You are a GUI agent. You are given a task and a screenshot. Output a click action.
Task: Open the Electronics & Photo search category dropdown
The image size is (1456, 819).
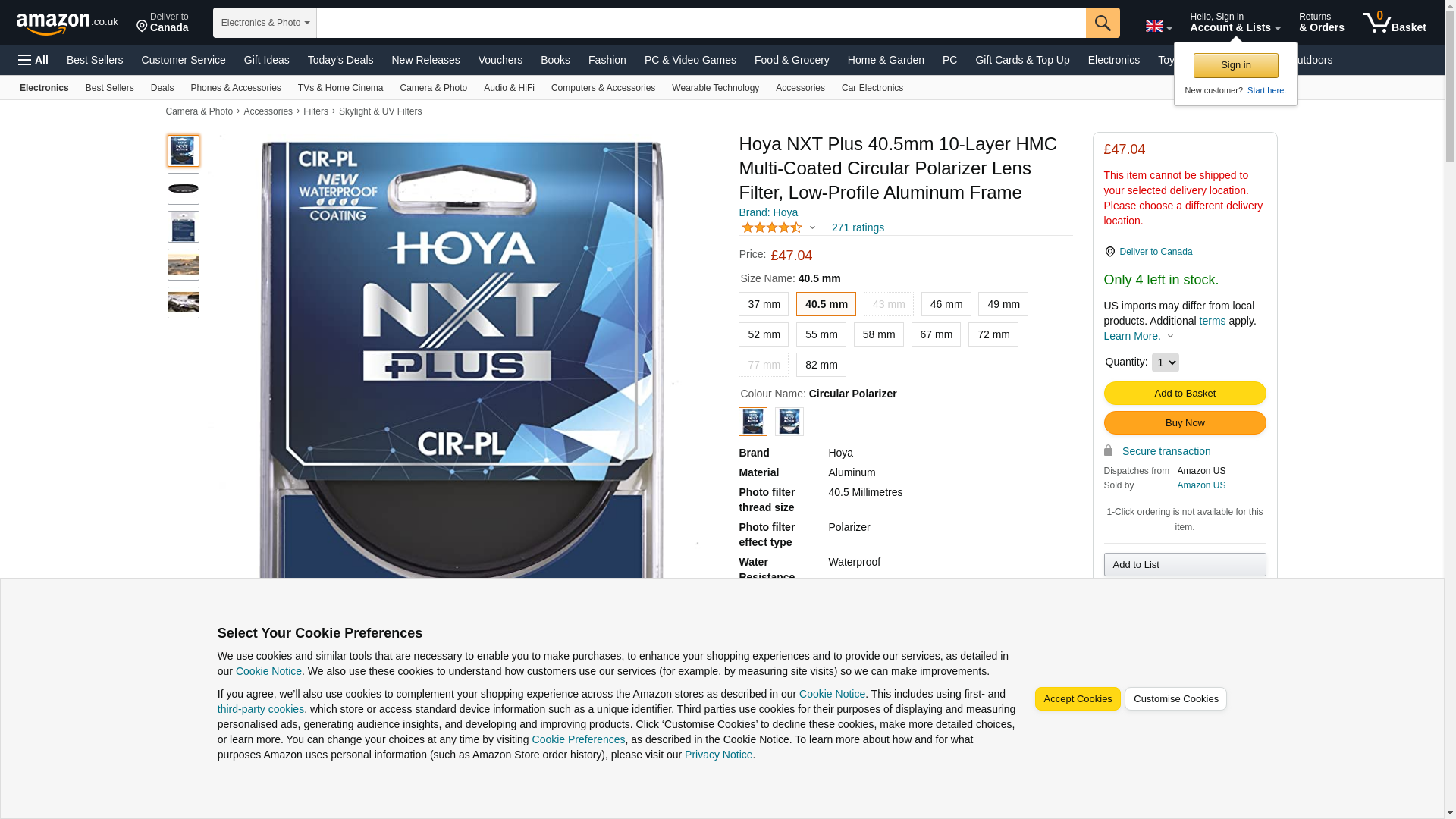point(265,23)
